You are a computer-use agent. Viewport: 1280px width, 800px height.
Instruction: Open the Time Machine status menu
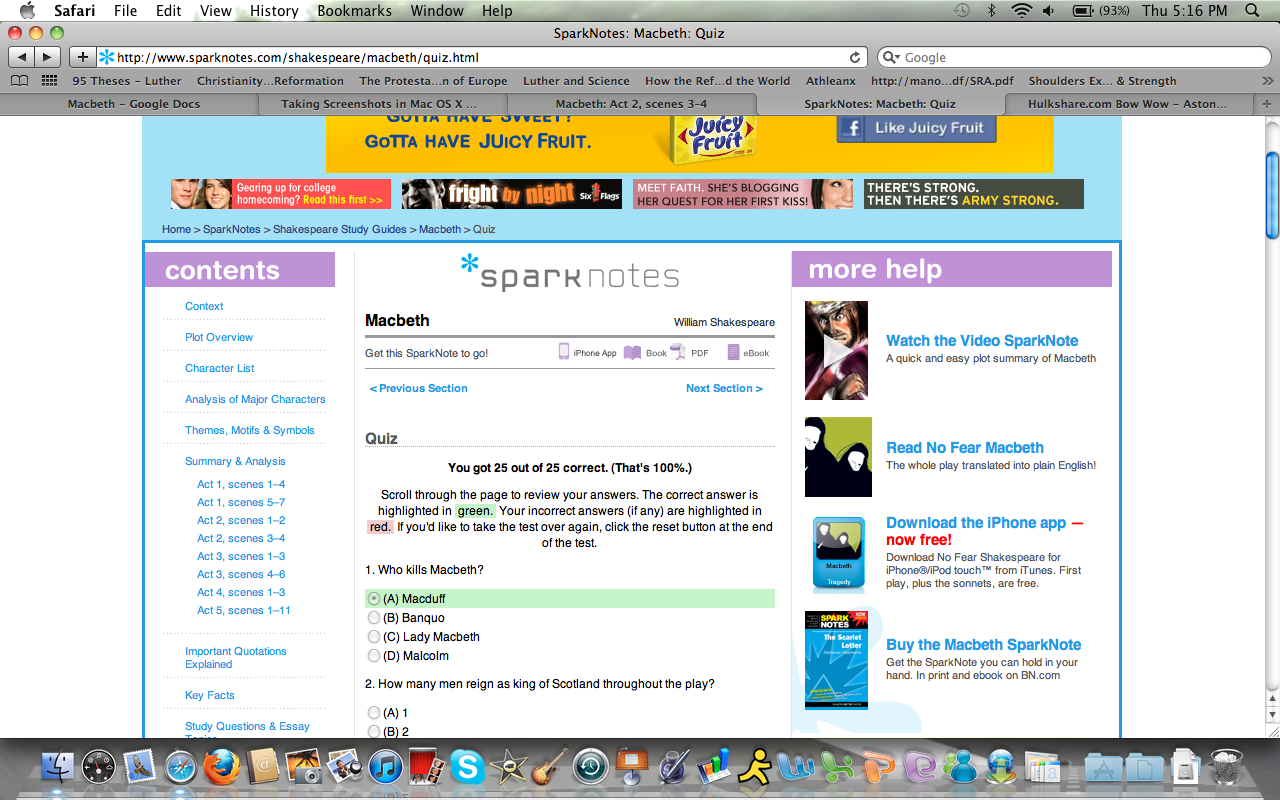point(962,11)
